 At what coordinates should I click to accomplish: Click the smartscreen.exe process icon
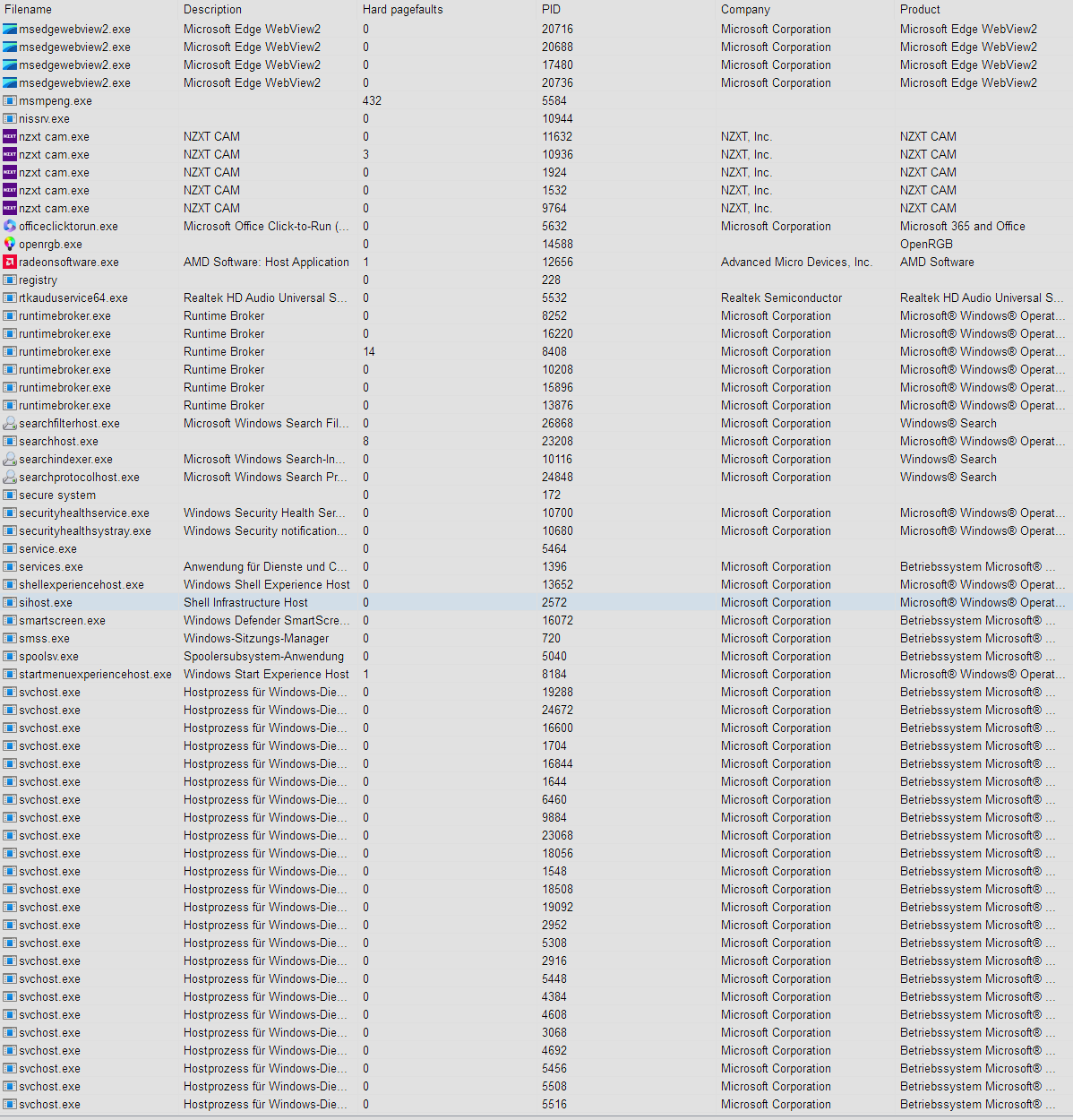click(10, 620)
